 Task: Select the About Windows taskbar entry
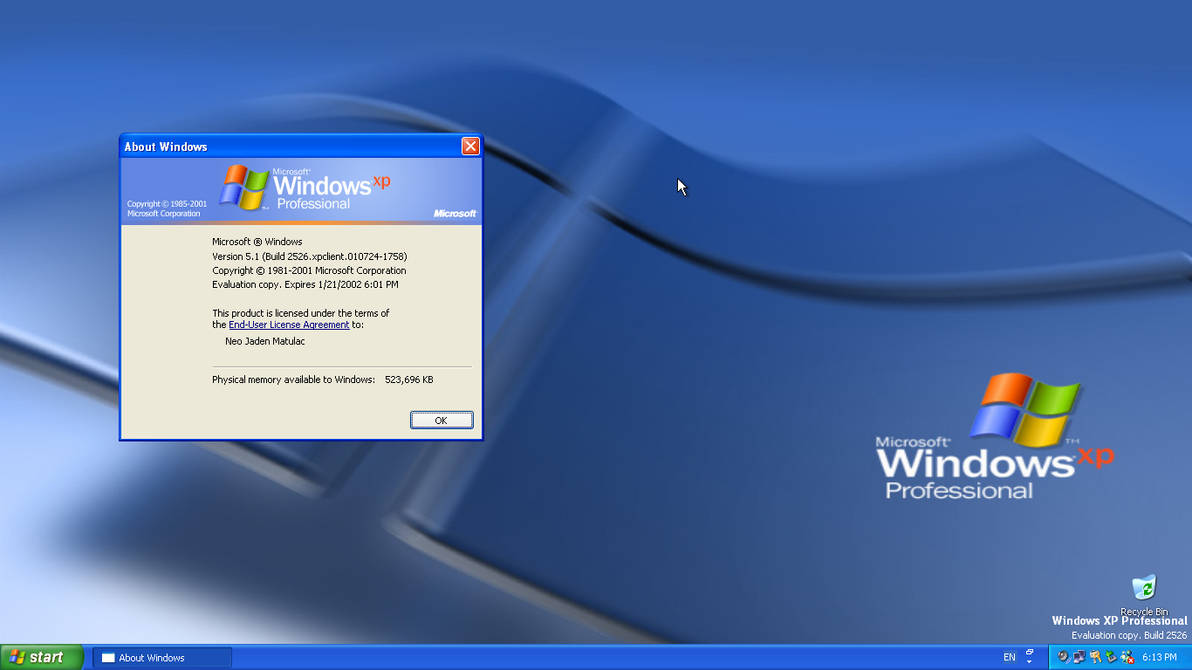(x=160, y=657)
